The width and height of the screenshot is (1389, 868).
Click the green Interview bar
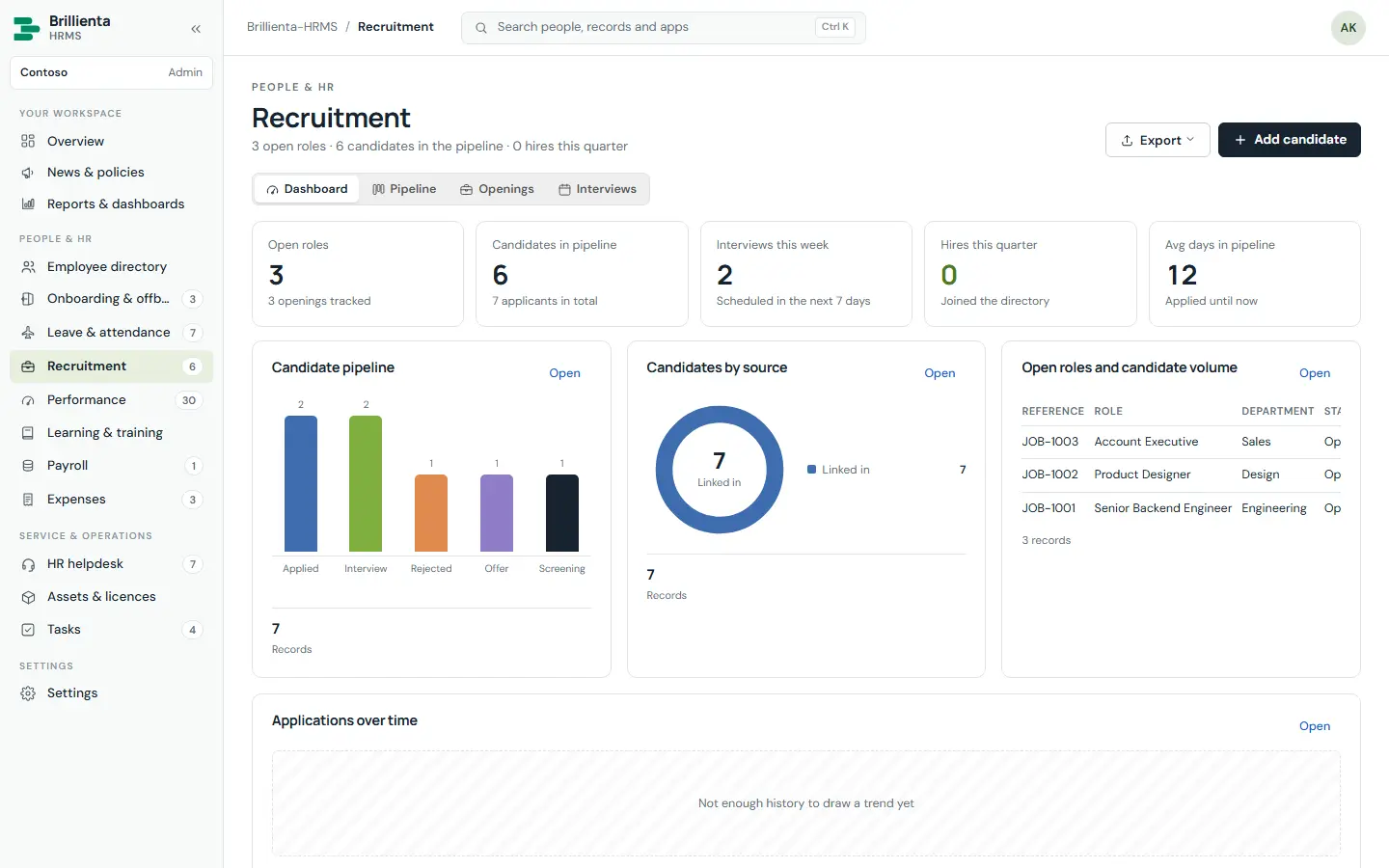point(366,483)
